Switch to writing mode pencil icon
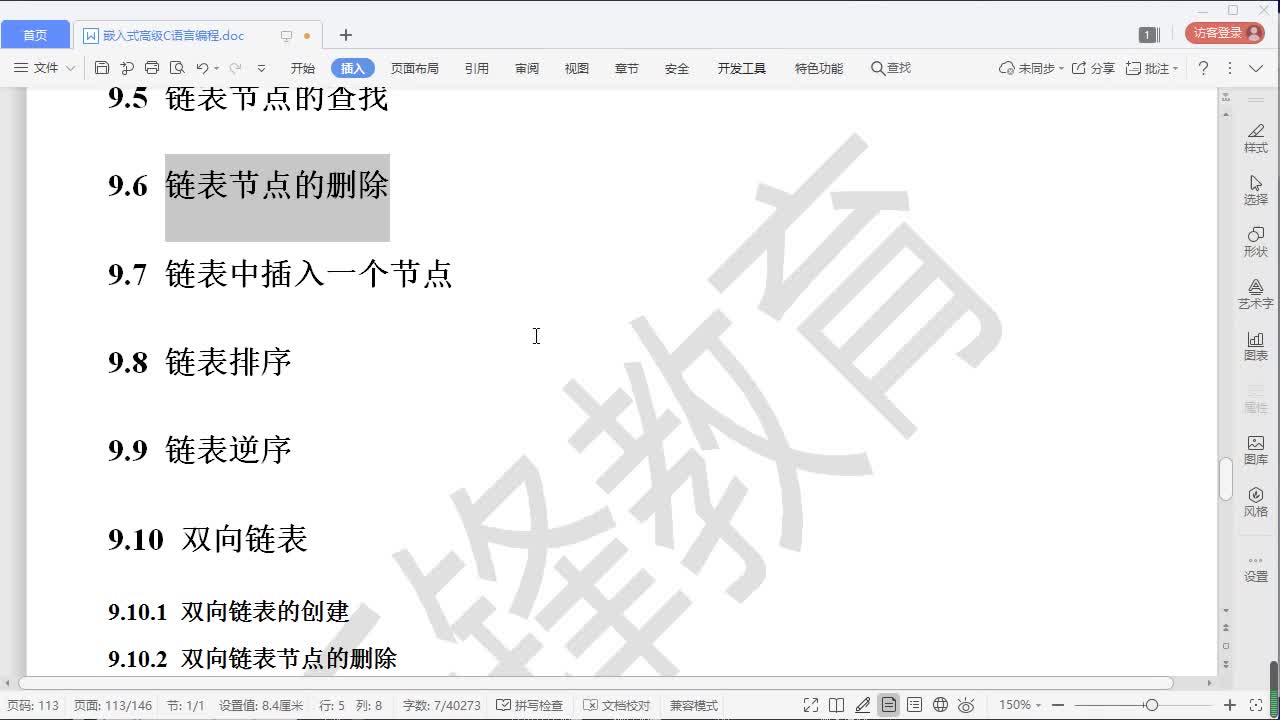 (863, 705)
